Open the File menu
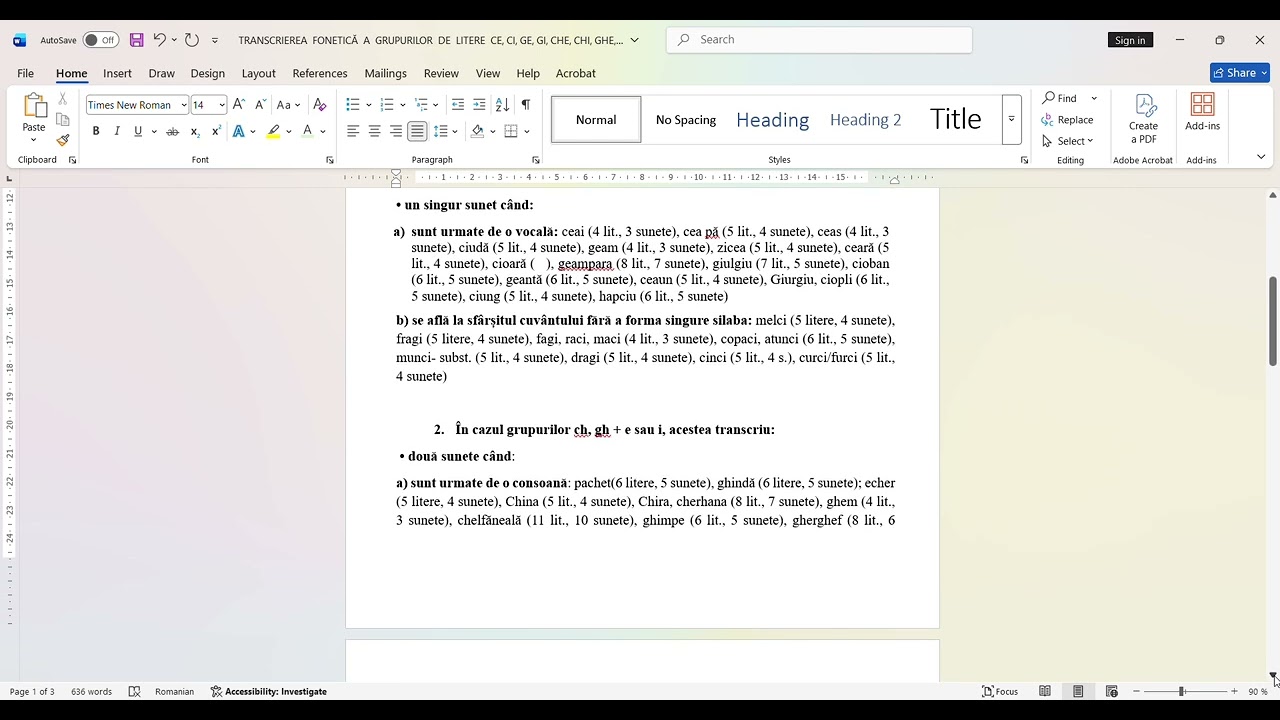Viewport: 1280px width, 720px height. point(25,73)
